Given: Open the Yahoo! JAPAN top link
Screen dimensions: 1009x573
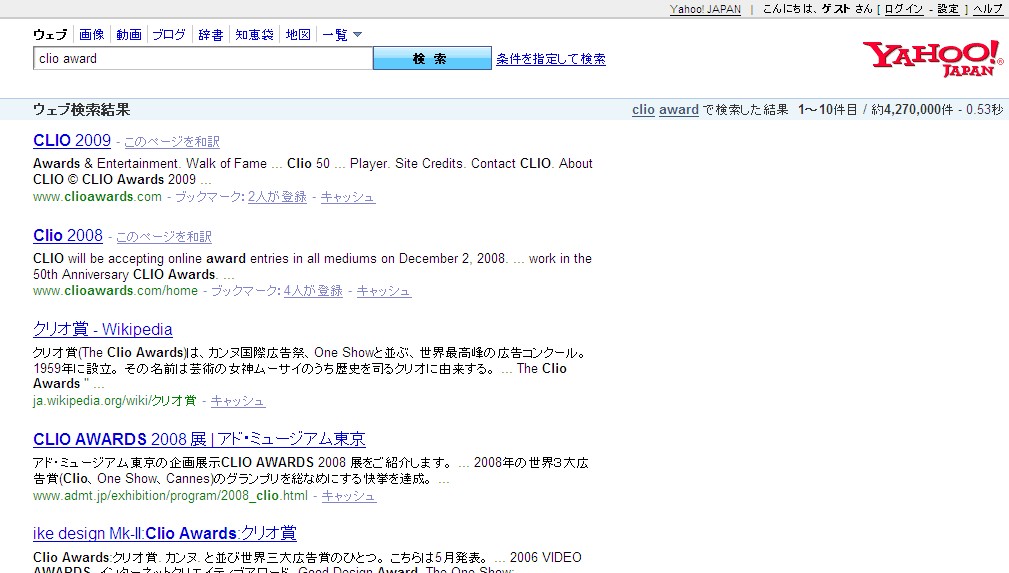Looking at the screenshot, I should coord(705,9).
